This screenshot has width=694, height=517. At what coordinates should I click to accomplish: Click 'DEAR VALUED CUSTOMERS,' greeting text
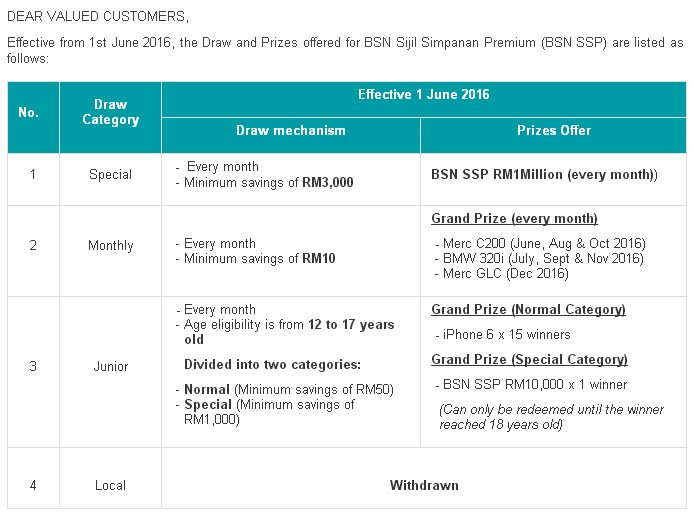click(98, 16)
